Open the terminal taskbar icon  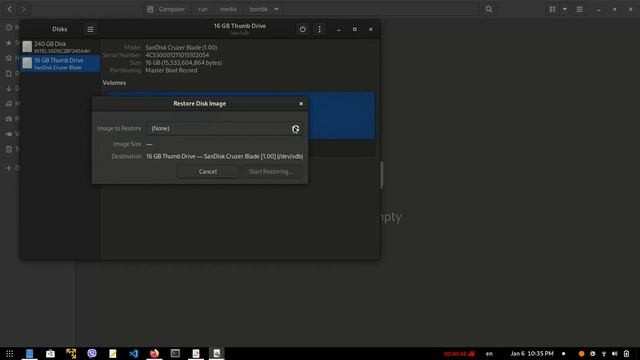point(175,353)
